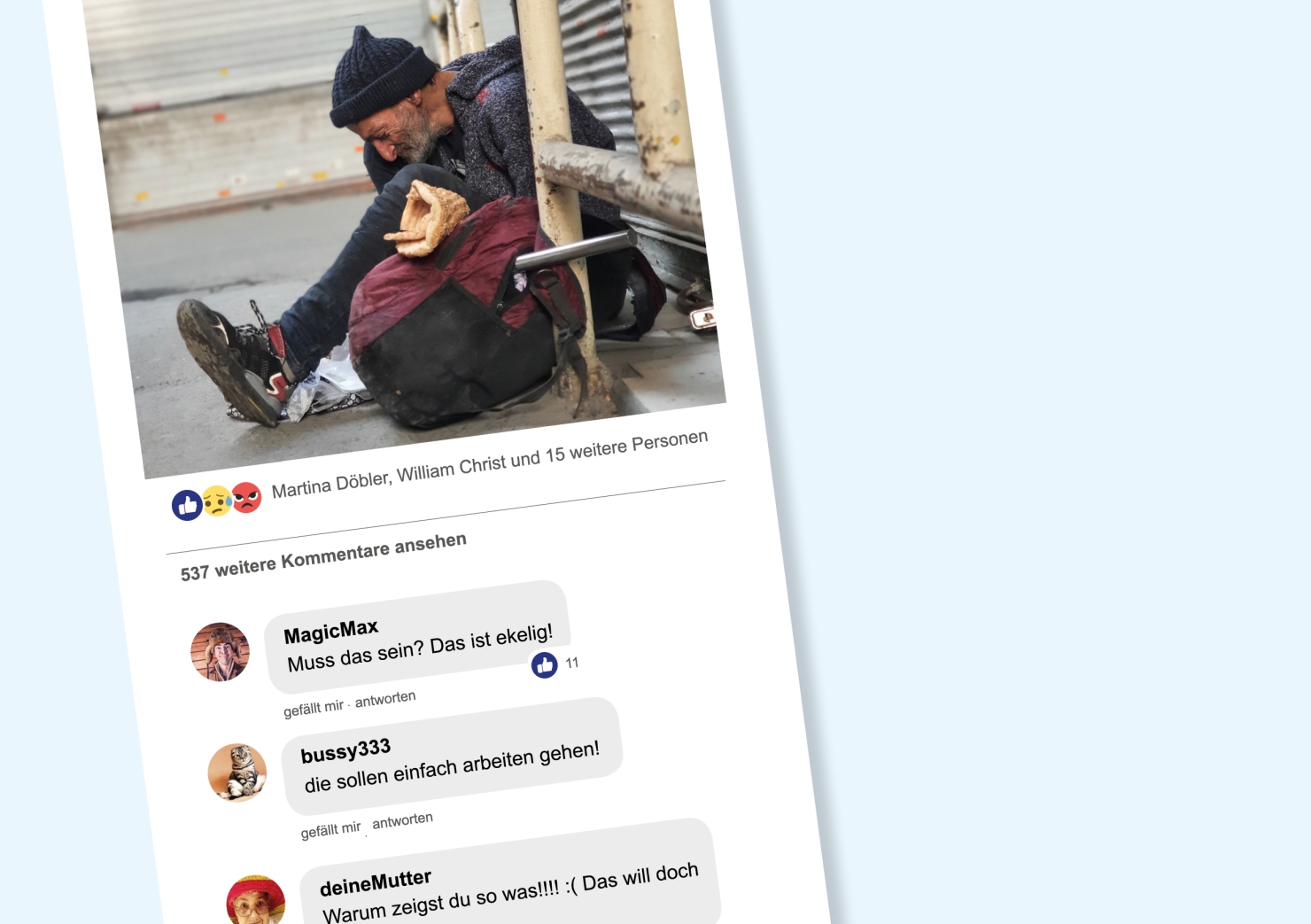
Task: Click deineMutter's comment bubble text
Action: 511,891
